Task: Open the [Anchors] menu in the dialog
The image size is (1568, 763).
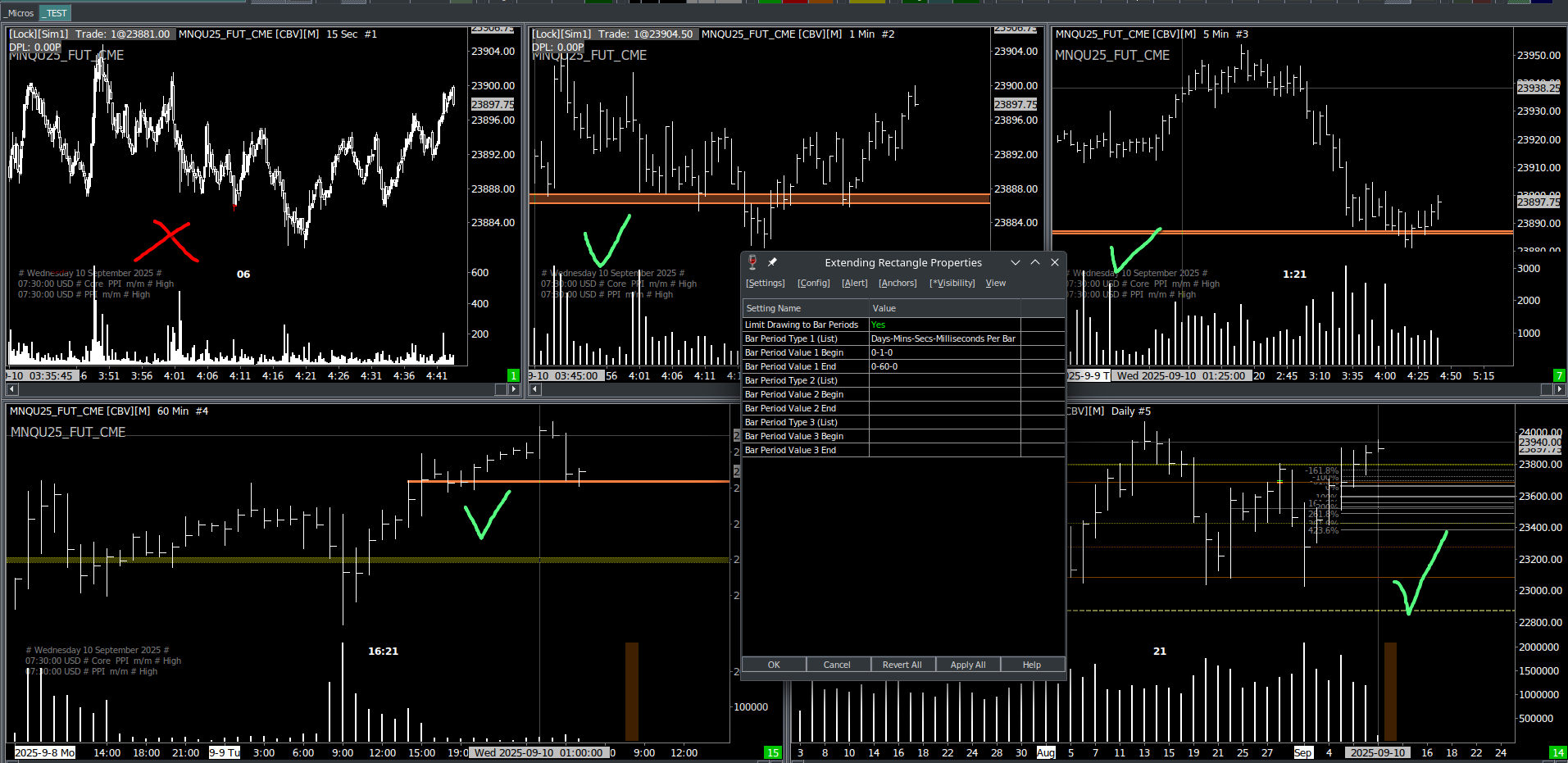Action: point(898,283)
